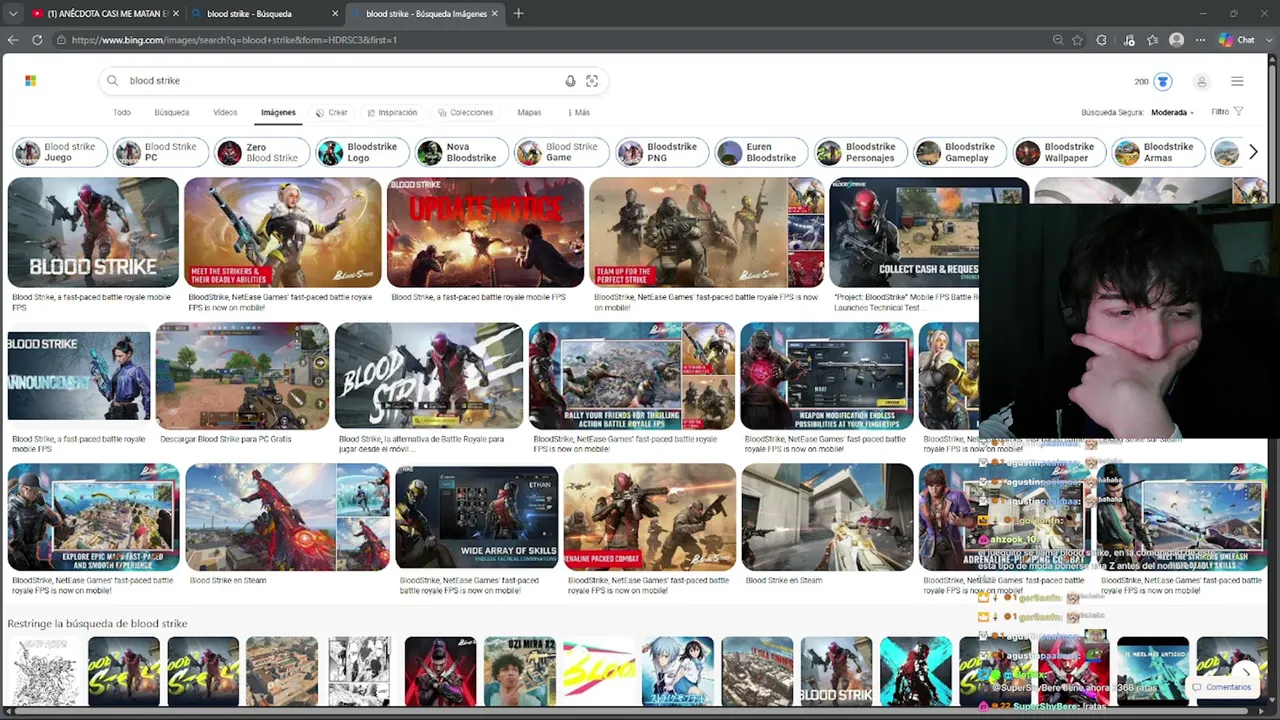Show more suggestion chips with right arrow
The image size is (1280, 720).
(x=1253, y=152)
